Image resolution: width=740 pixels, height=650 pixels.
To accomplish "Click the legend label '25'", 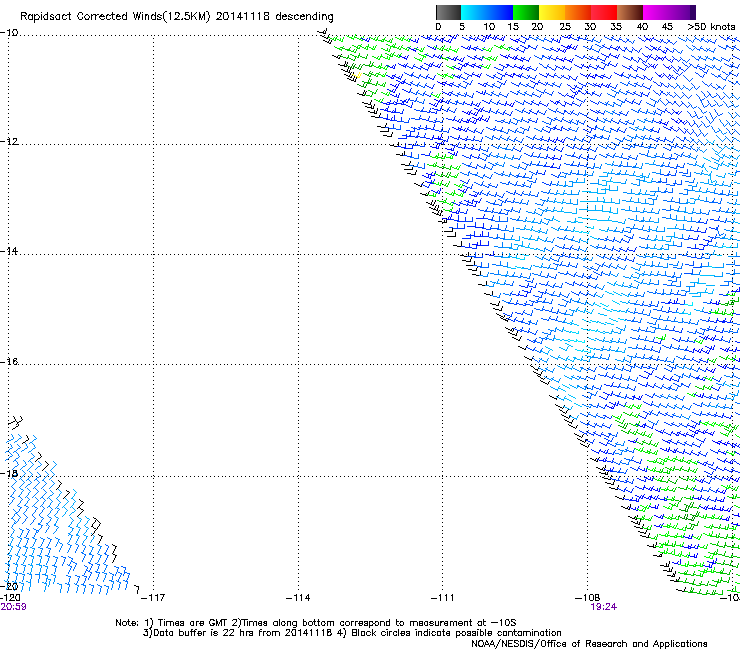I will [x=565, y=27].
